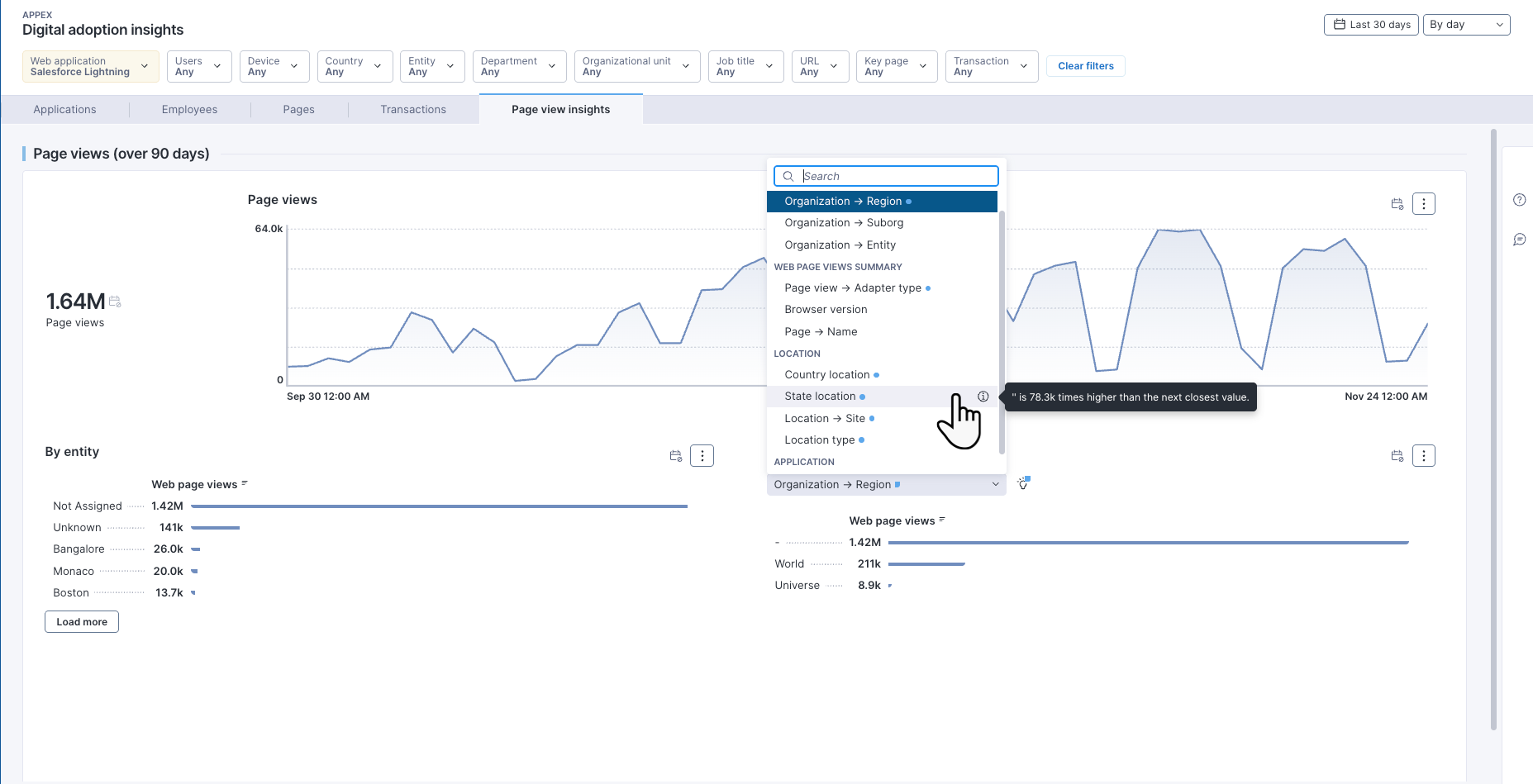Click the Clear filters button
Image resolution: width=1533 pixels, height=784 pixels.
(x=1085, y=66)
